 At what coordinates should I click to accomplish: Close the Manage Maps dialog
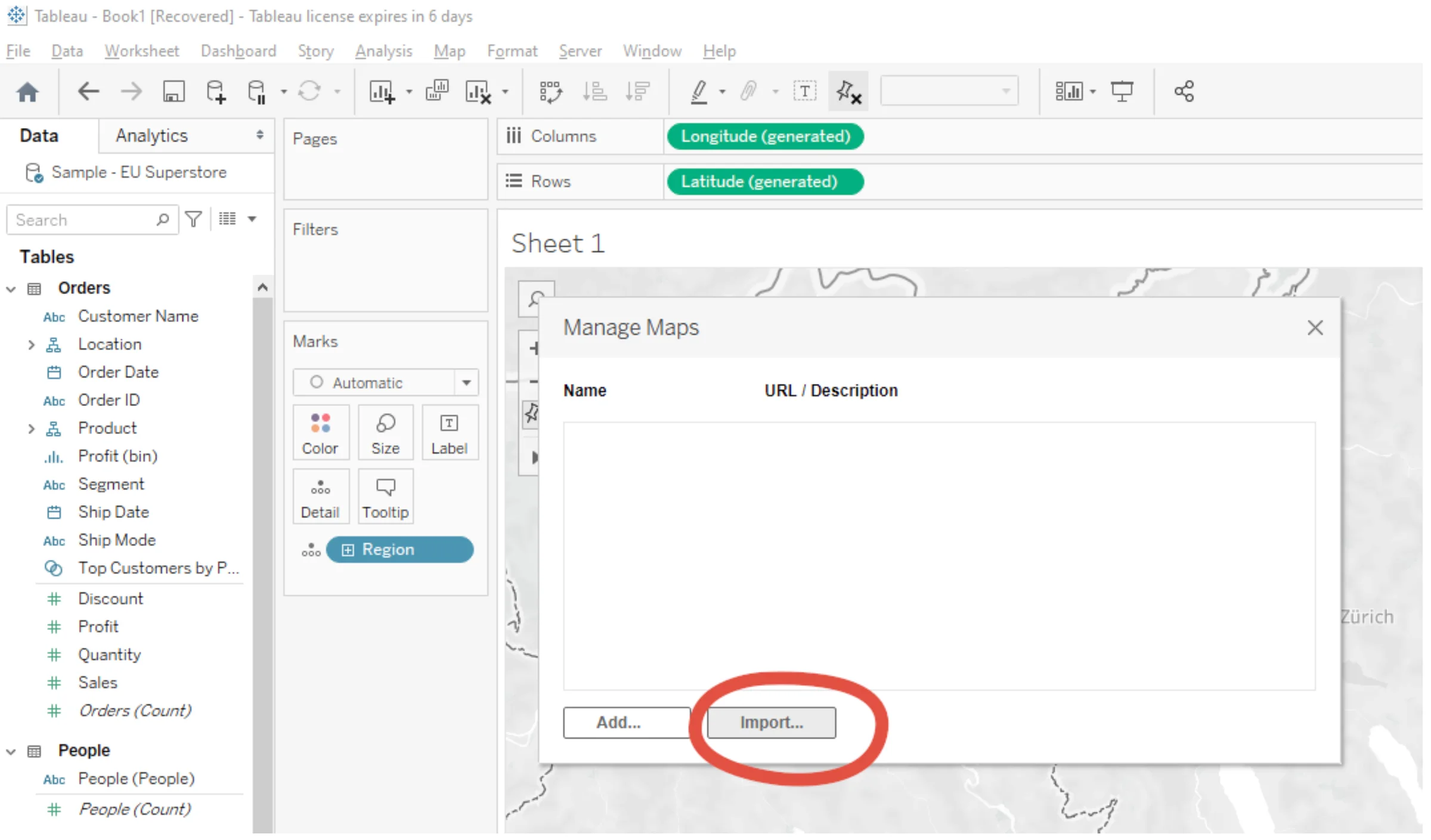[1315, 327]
